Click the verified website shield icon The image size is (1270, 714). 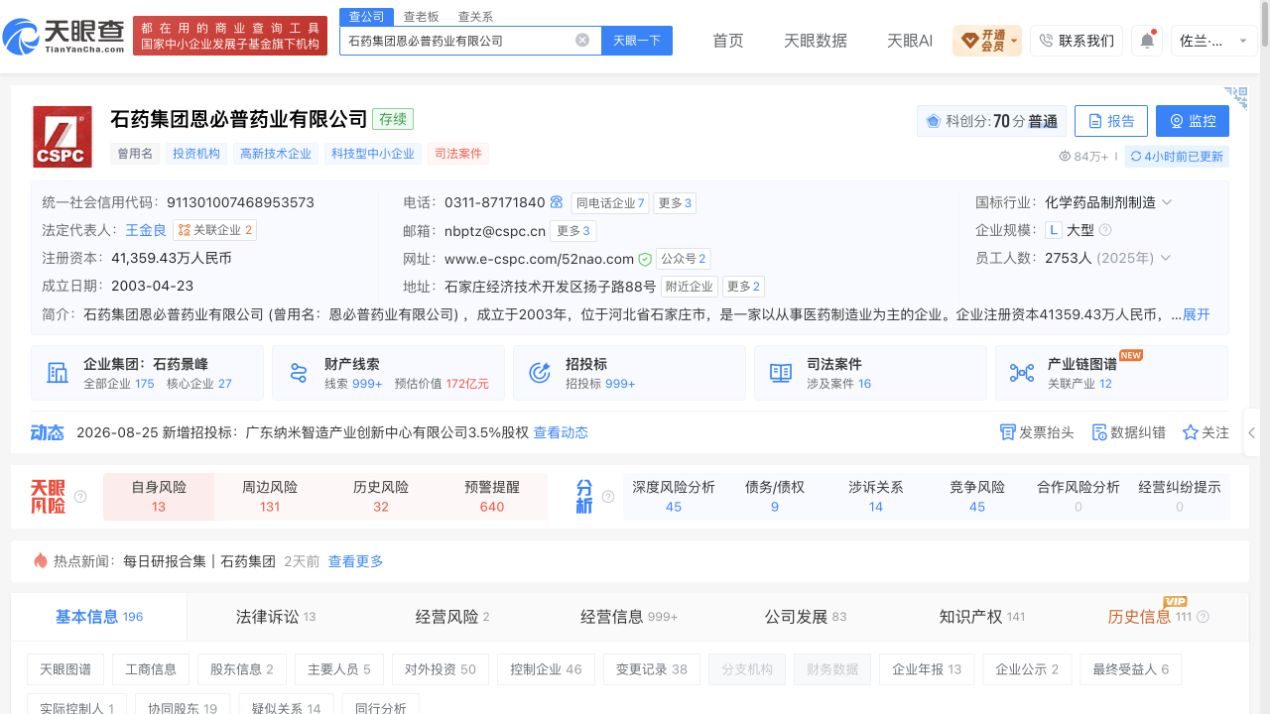point(645,259)
